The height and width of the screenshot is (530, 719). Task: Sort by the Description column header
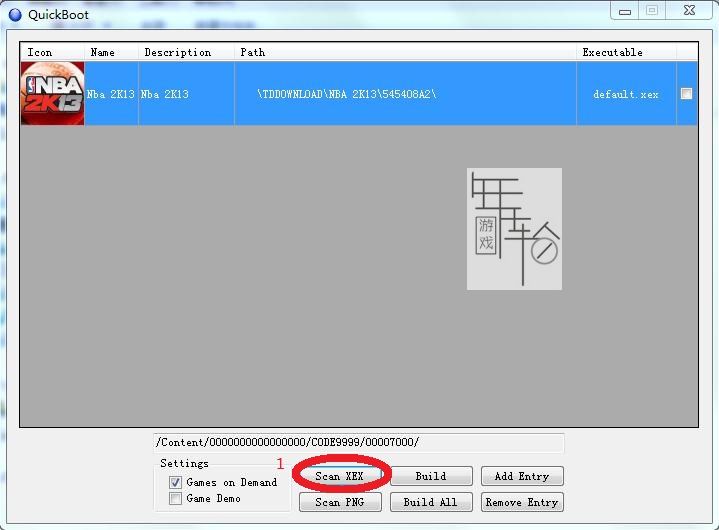(187, 52)
